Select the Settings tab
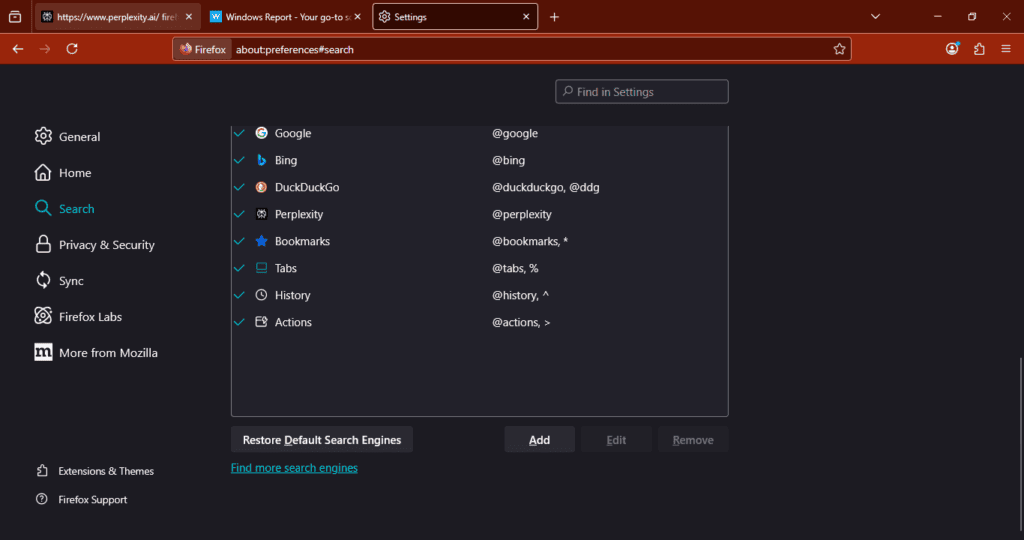 click(x=455, y=17)
